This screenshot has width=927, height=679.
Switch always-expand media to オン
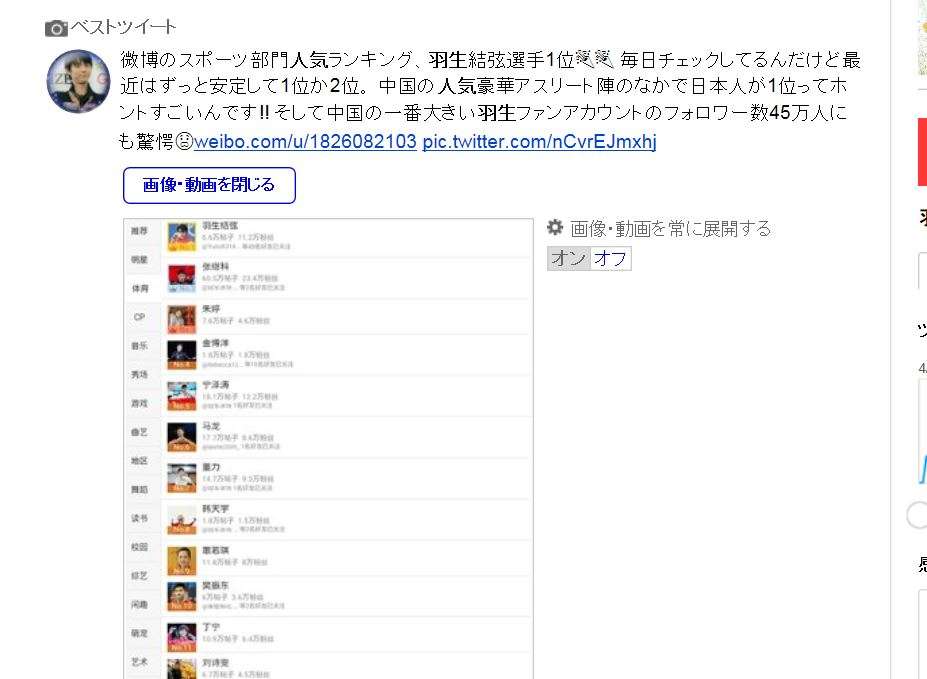[x=569, y=258]
